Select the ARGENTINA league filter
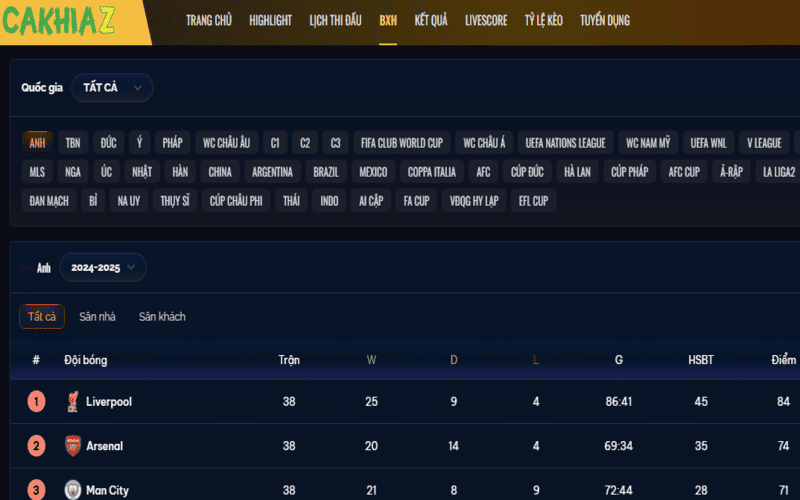Image resolution: width=800 pixels, height=500 pixels. coord(272,172)
